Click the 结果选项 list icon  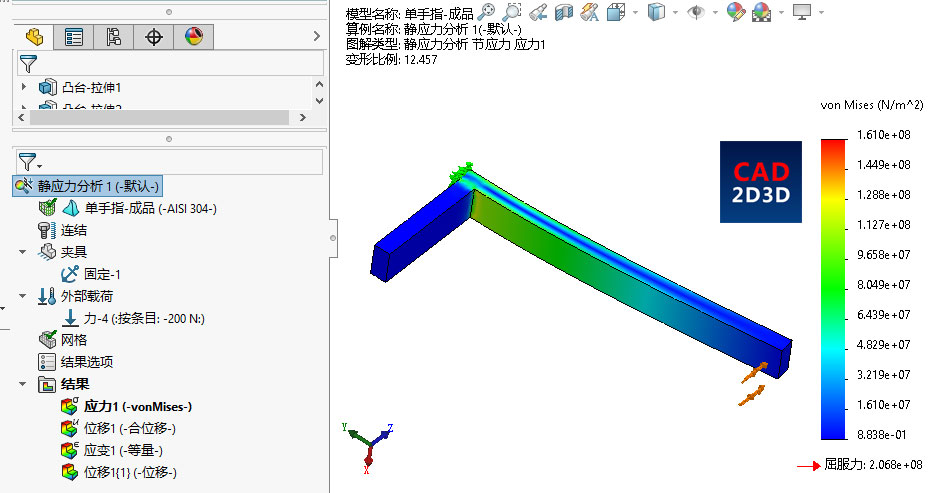pos(47,362)
